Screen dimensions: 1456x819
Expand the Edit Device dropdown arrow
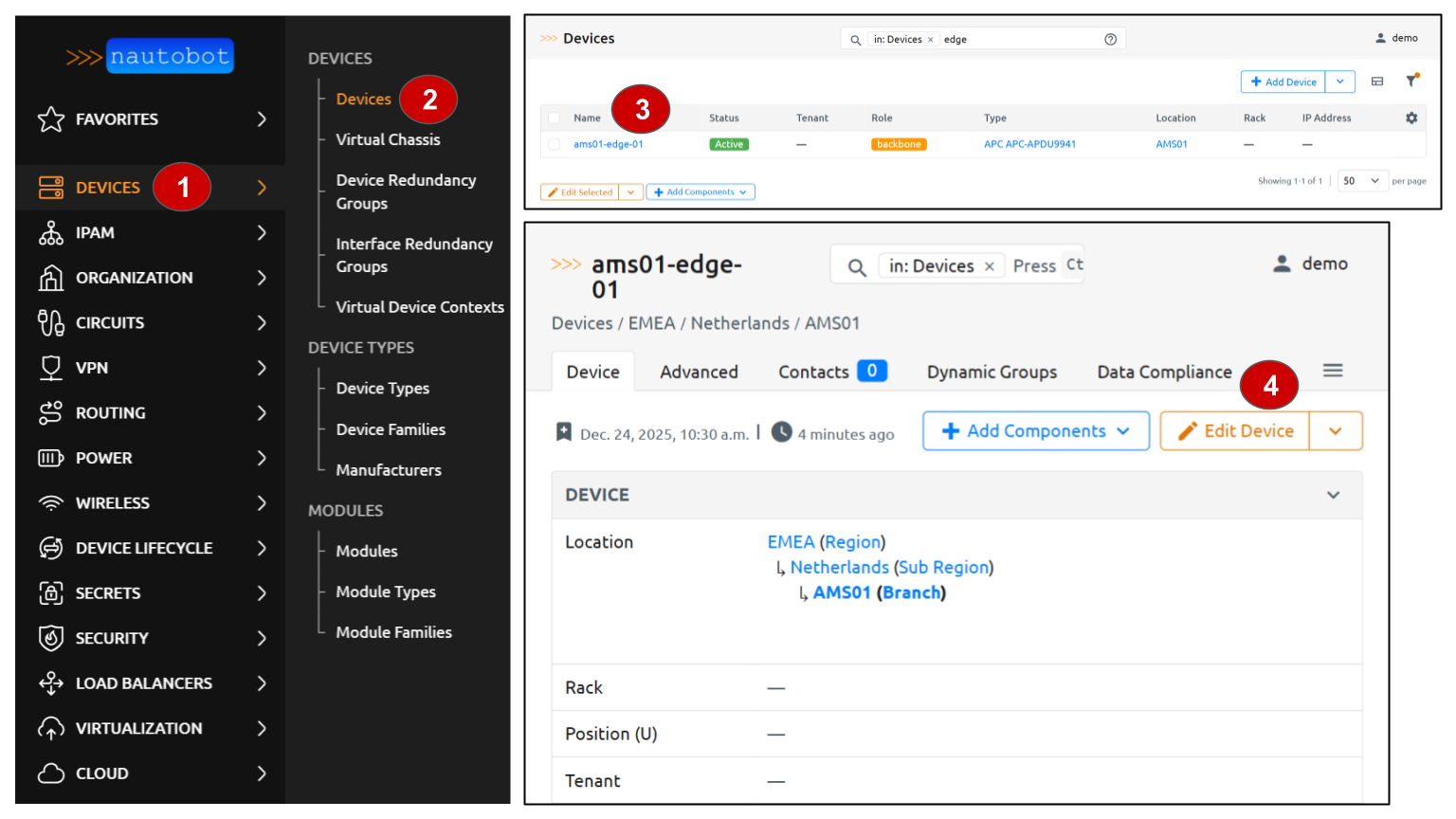point(1336,431)
